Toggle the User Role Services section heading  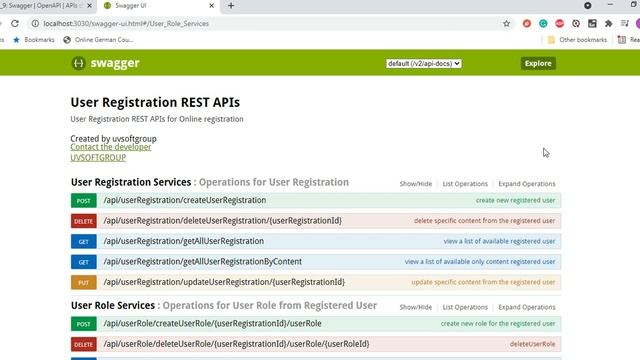113,305
